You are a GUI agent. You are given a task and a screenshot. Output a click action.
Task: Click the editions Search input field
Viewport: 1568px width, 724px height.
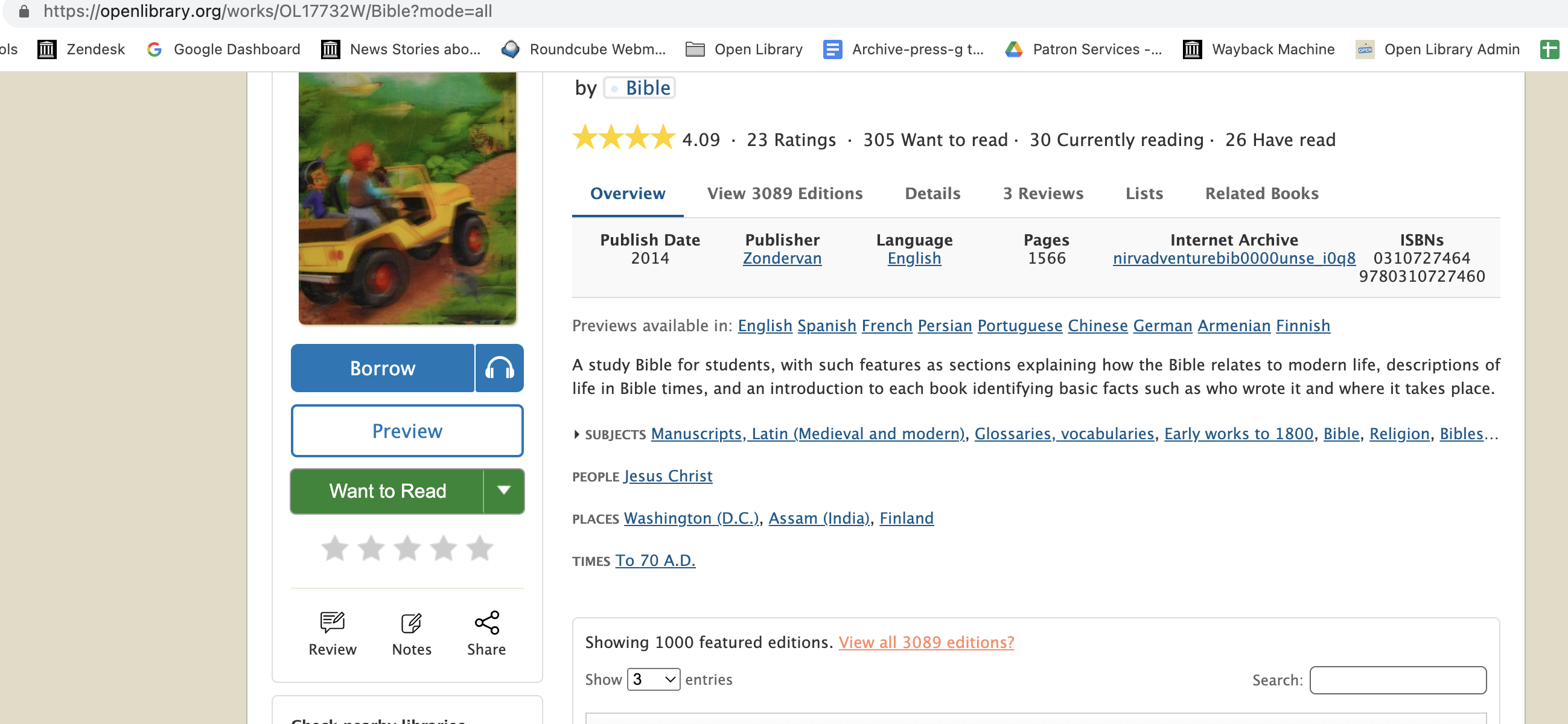point(1398,680)
